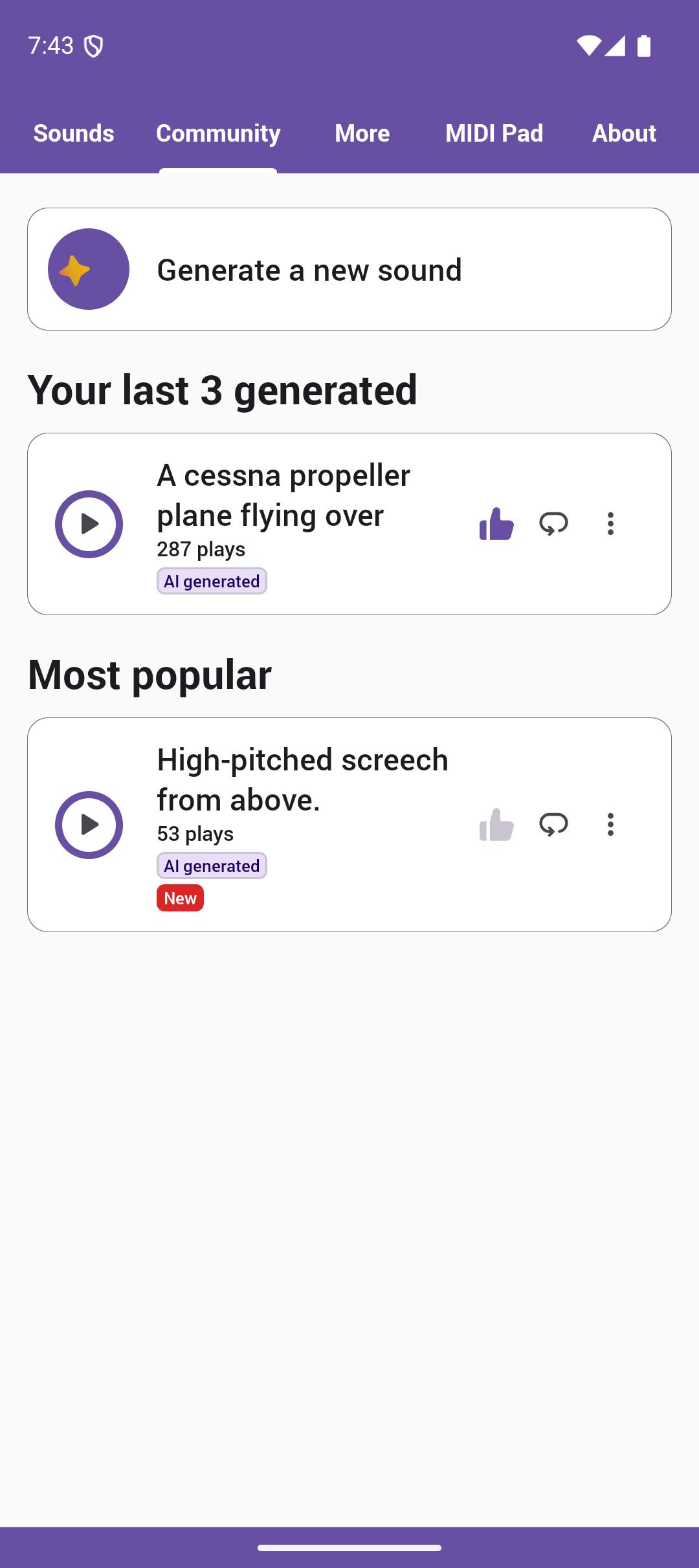This screenshot has width=699, height=1568.
Task: Open the More tab
Action: click(x=362, y=133)
